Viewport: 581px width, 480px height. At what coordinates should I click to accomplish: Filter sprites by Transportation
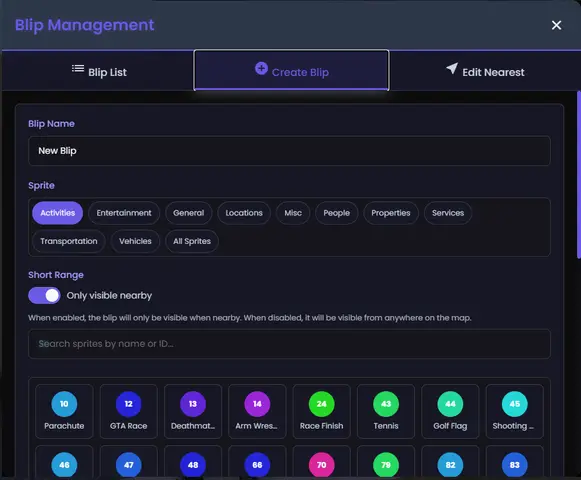(x=69, y=241)
